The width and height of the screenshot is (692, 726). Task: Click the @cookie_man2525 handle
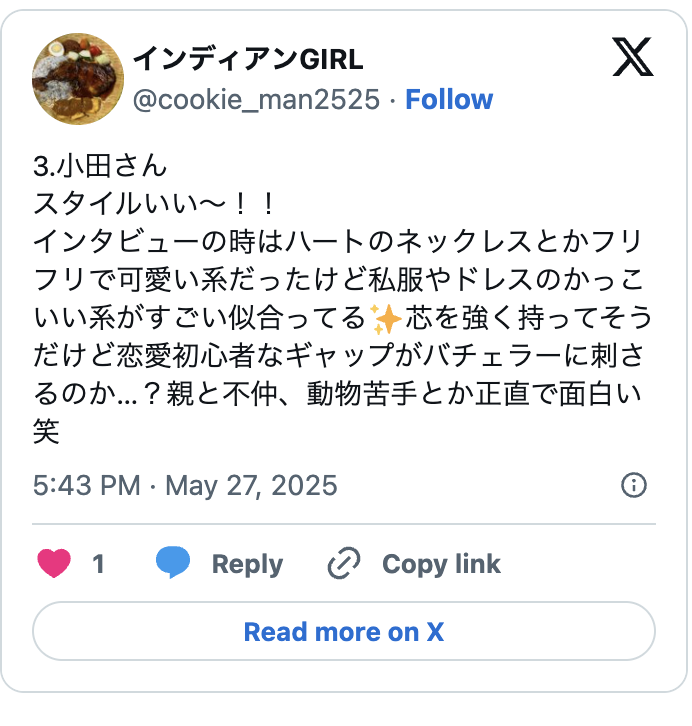click(256, 100)
